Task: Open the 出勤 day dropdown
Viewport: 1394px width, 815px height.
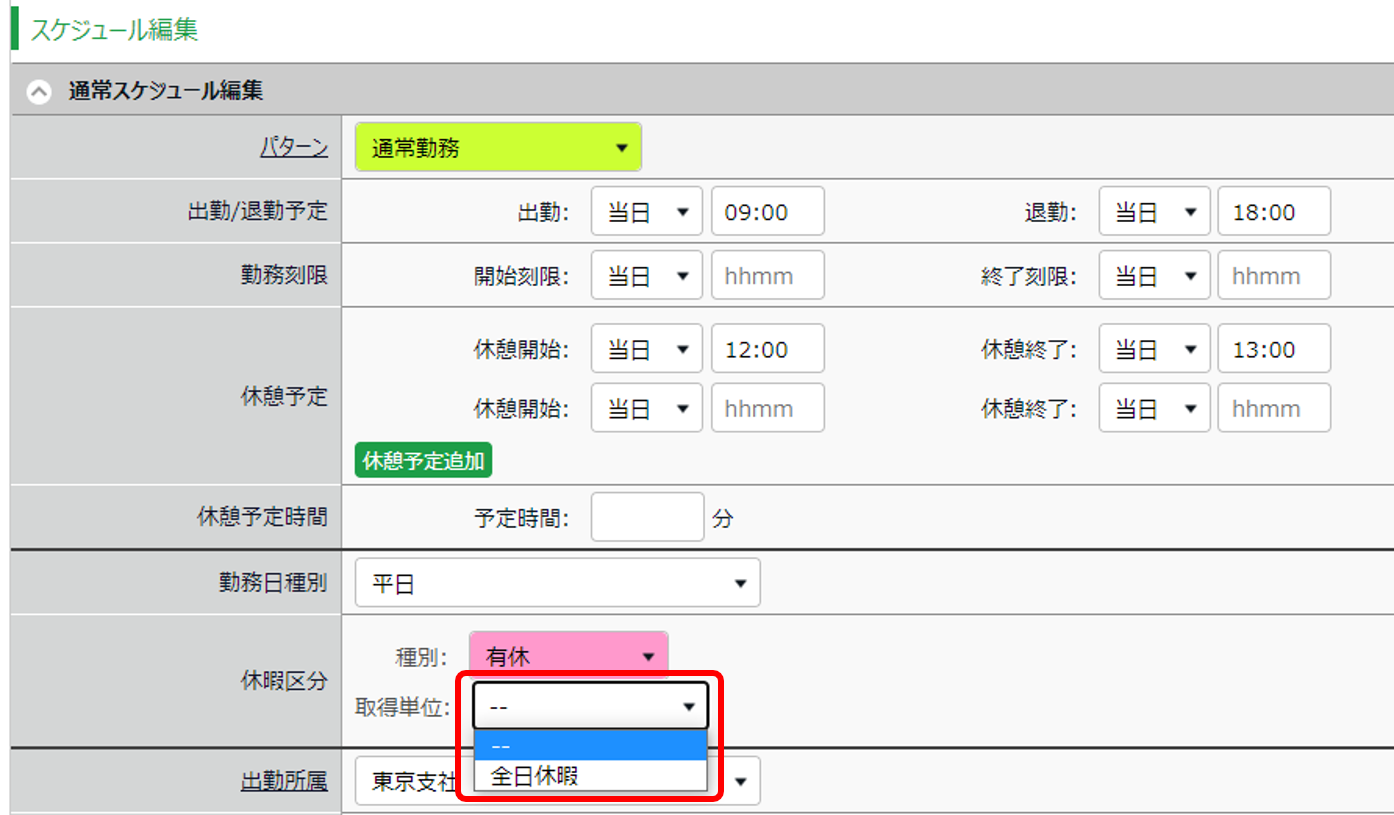Action: pos(646,212)
